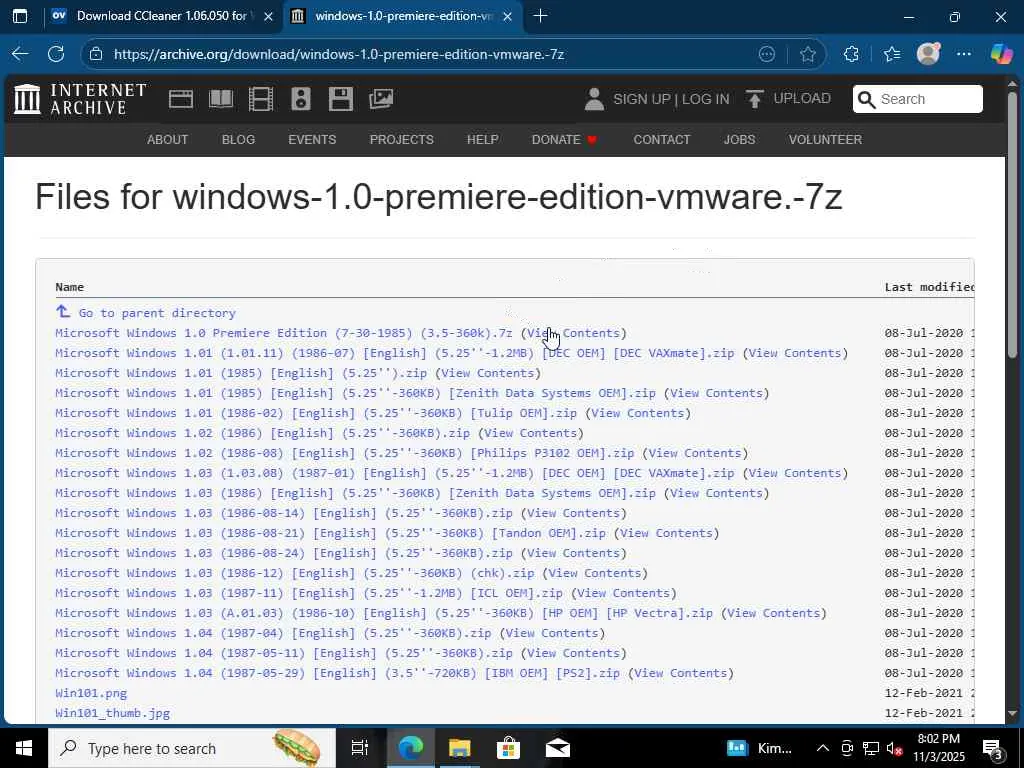Open the Images icon in Archive header
The width and height of the screenshot is (1024, 768).
pos(381,99)
